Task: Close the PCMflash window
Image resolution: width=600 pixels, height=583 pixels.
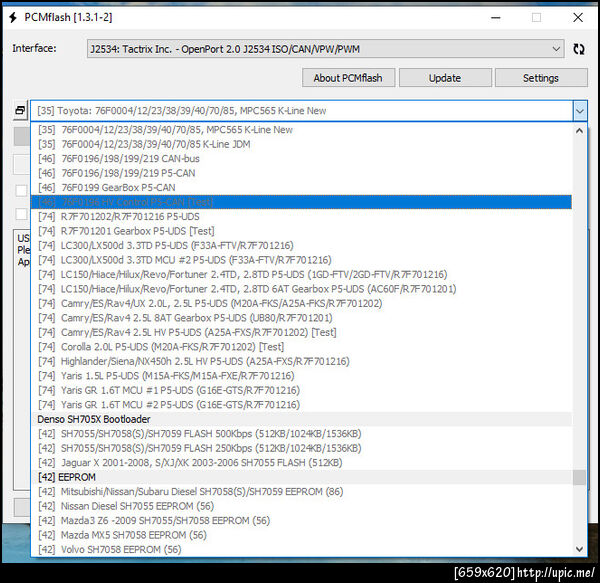Action: coord(578,18)
